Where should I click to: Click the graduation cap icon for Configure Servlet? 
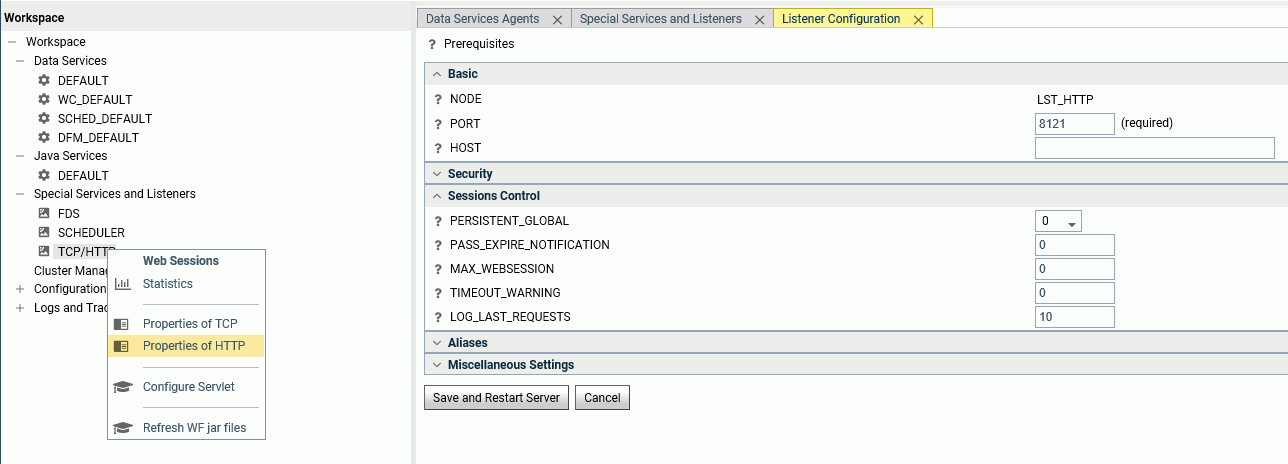(x=122, y=387)
